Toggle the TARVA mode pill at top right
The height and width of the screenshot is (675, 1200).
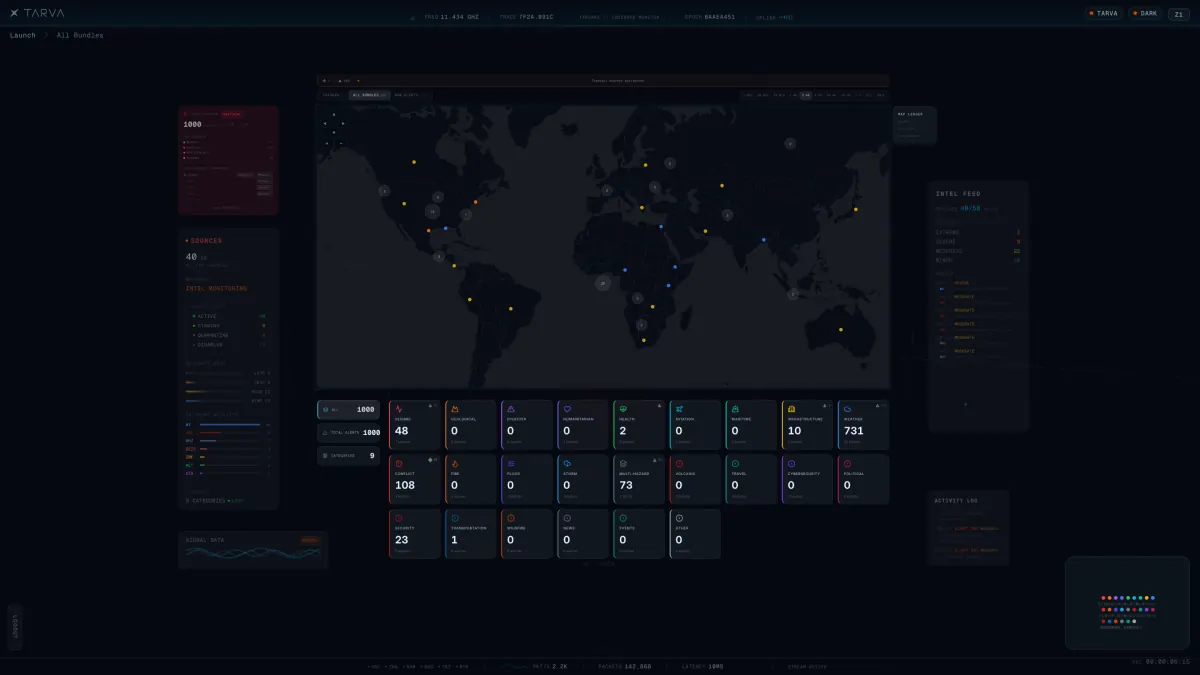coord(1104,13)
